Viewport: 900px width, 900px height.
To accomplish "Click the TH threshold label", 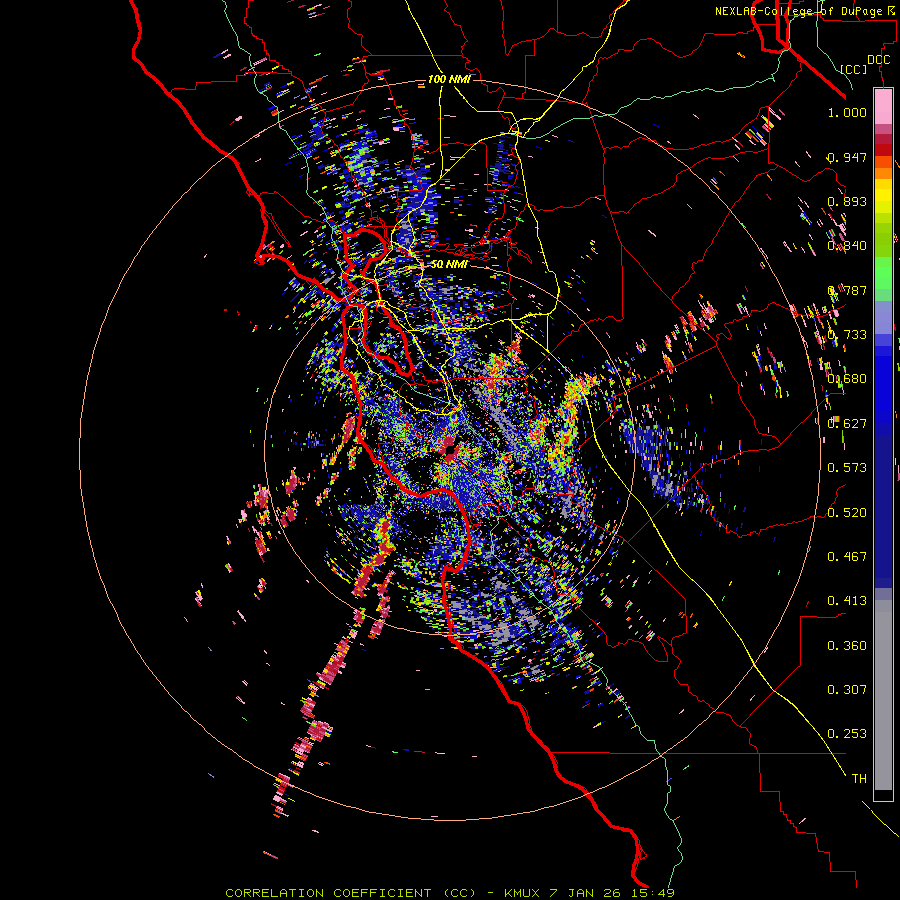I will tap(859, 779).
